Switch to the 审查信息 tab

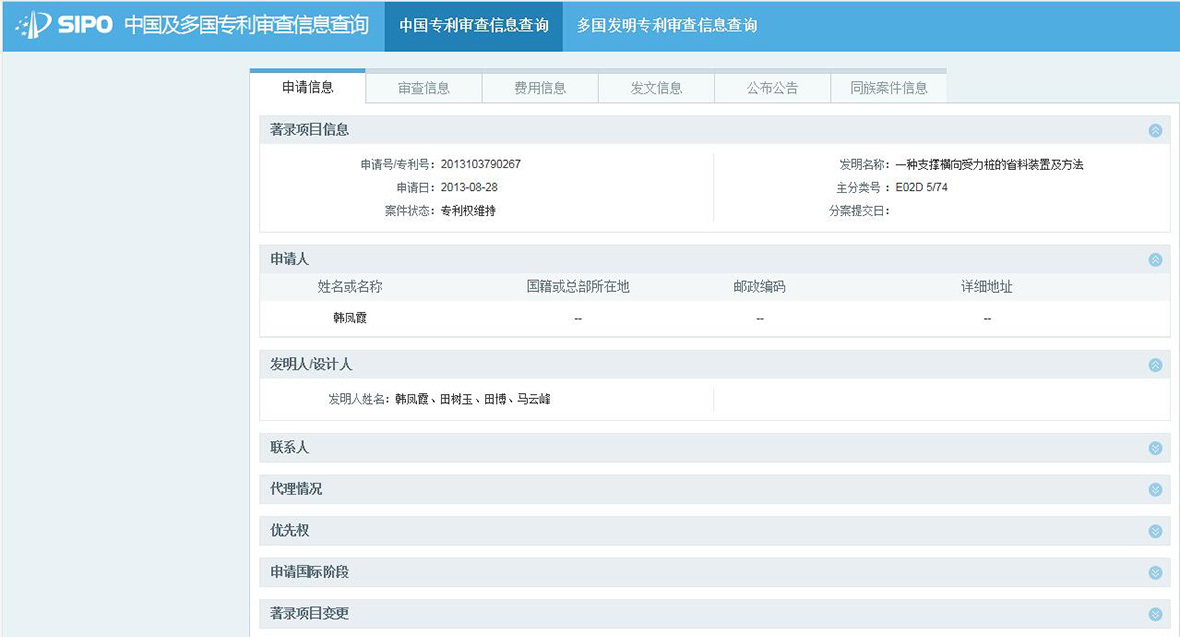424,88
